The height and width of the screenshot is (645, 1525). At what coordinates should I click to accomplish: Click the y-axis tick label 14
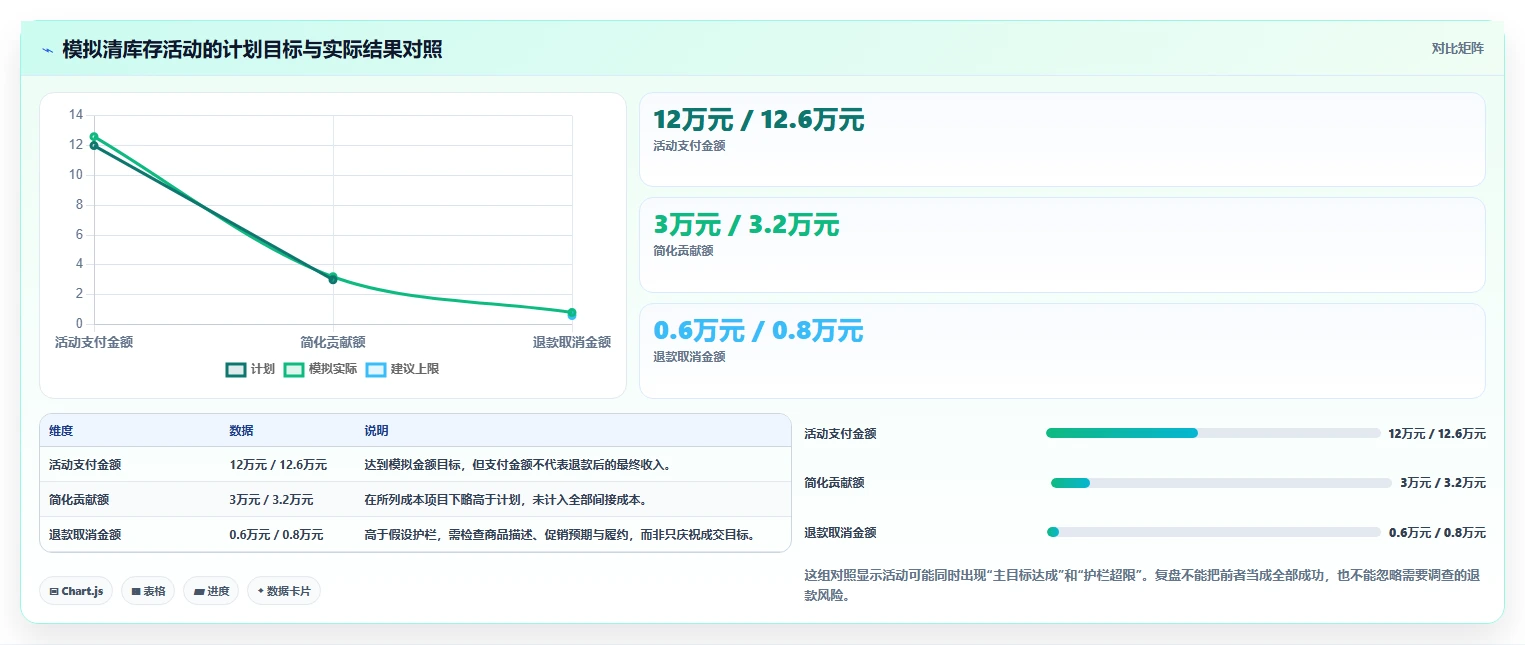76,115
